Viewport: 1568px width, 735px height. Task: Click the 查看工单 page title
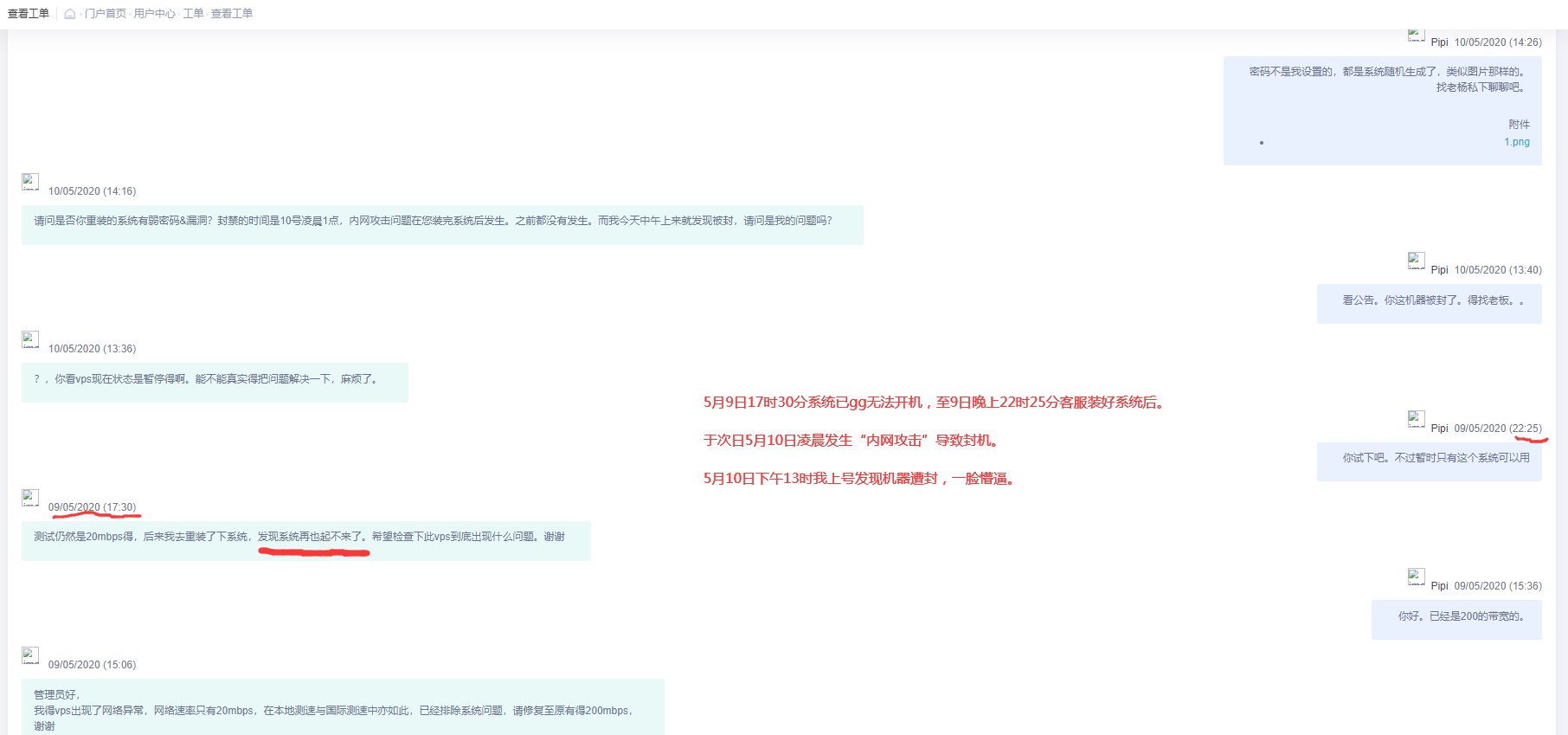[x=29, y=14]
